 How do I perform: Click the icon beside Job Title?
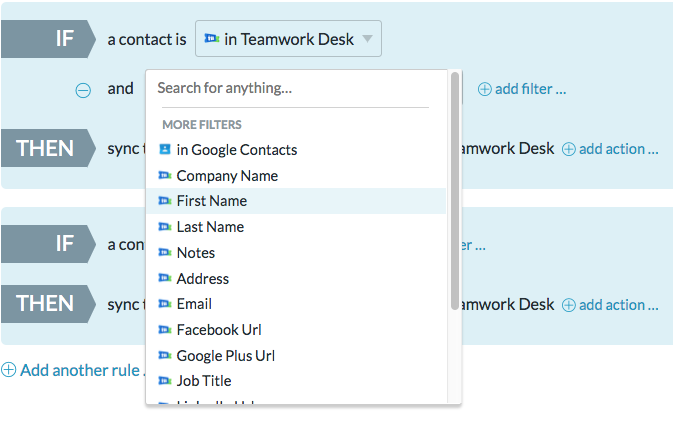tap(165, 381)
